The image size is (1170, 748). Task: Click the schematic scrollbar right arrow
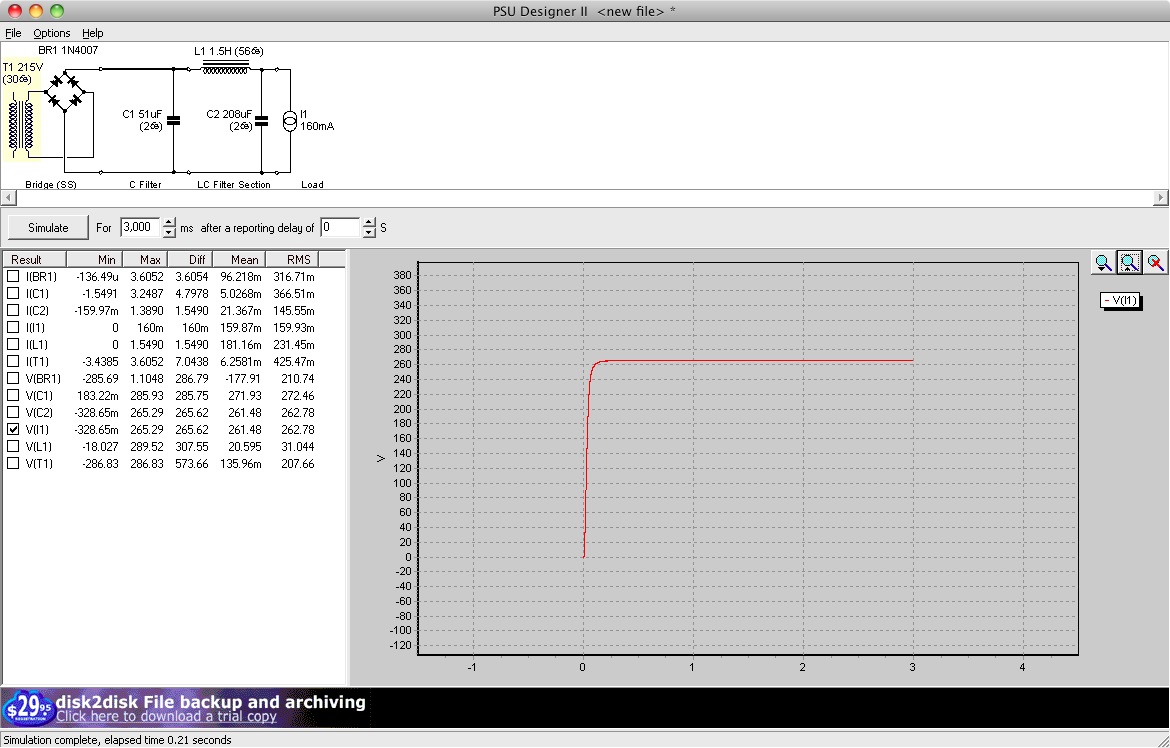1160,198
